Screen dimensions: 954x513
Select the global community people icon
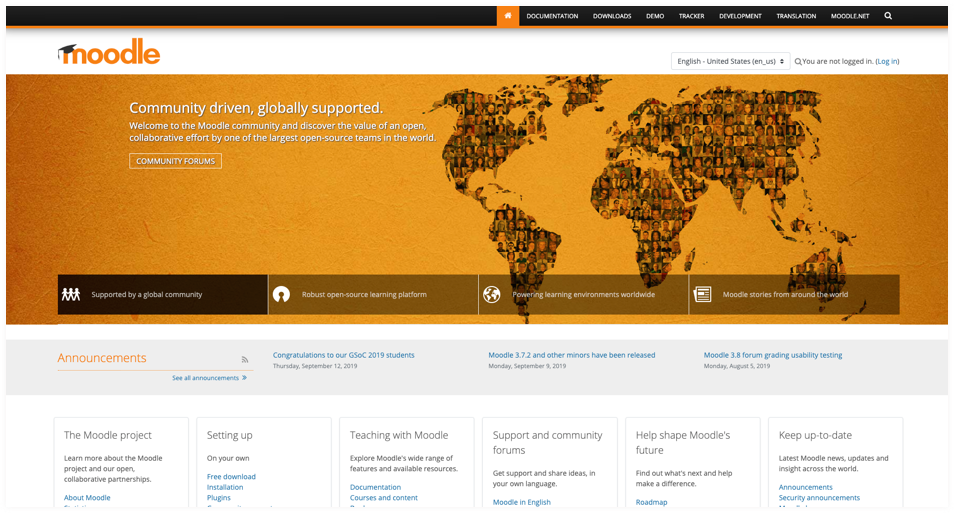71,295
